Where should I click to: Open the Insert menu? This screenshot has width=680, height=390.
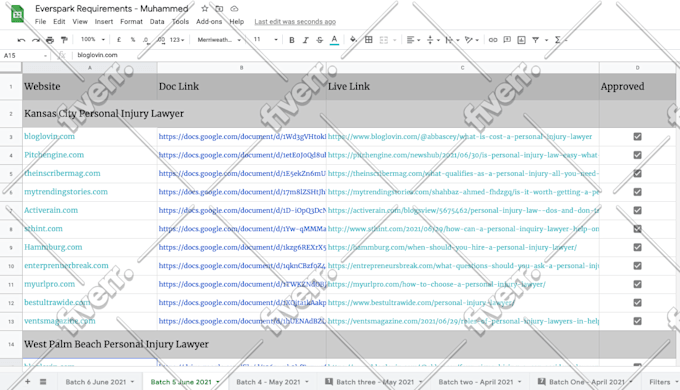104,22
